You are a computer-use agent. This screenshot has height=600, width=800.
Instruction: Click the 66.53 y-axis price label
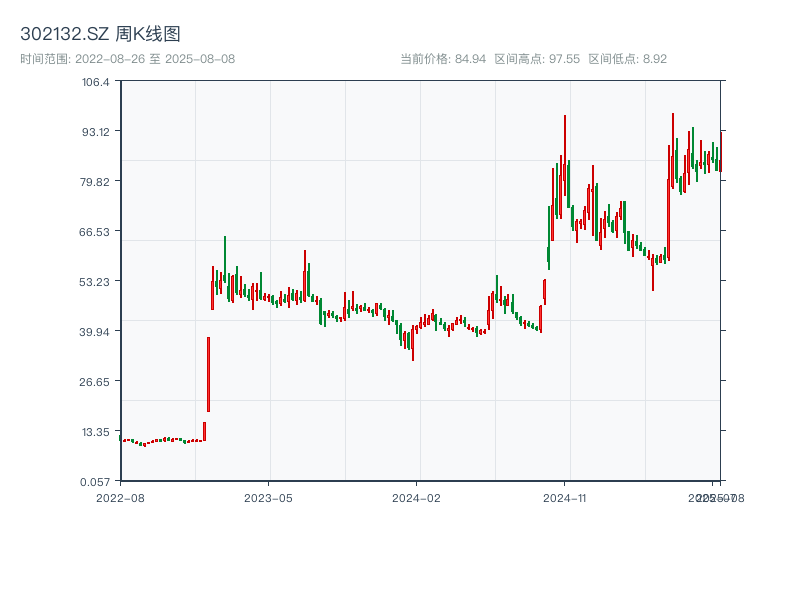pyautogui.click(x=95, y=232)
